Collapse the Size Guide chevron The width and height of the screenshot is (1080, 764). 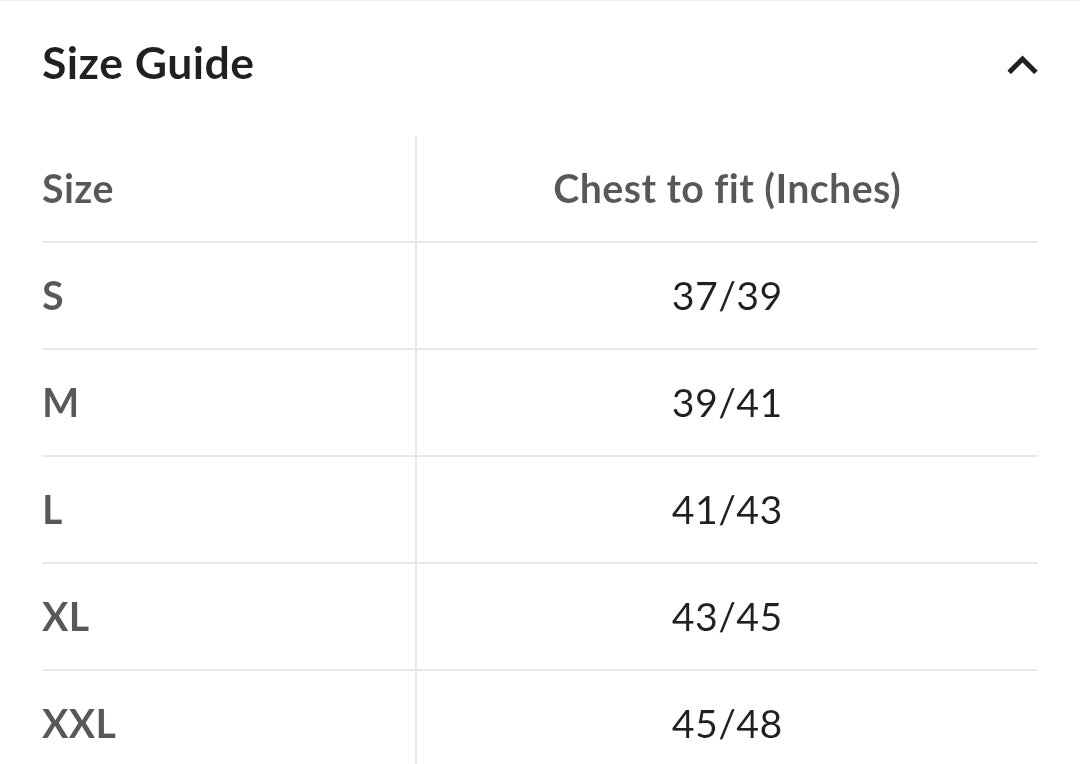(1022, 65)
